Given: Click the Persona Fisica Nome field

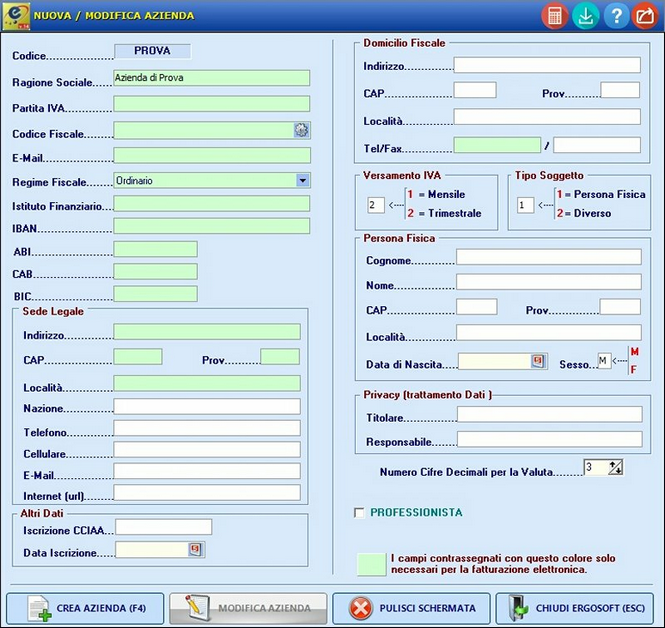Looking at the screenshot, I should click(549, 282).
